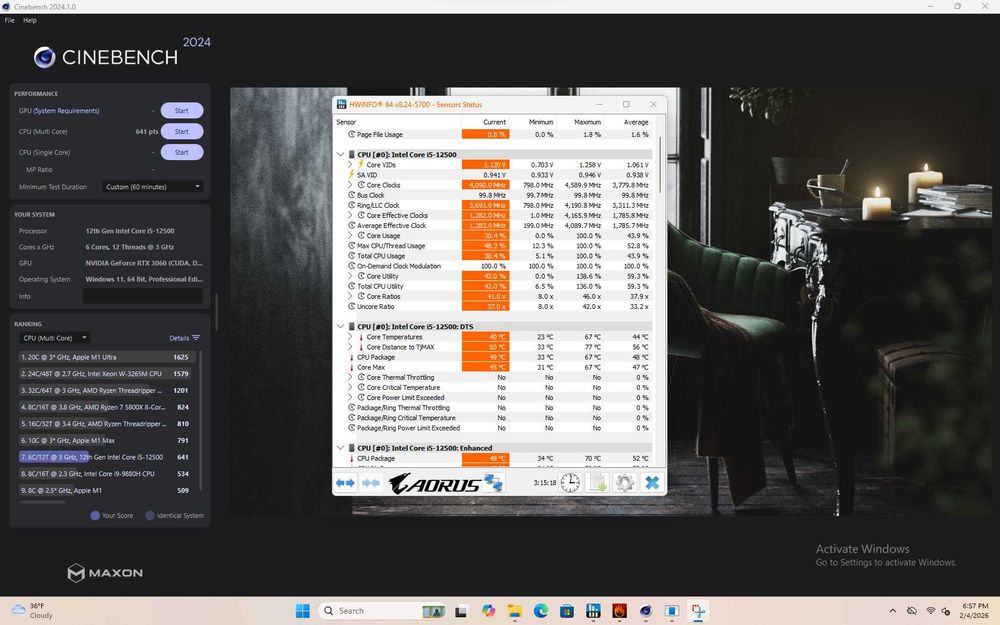This screenshot has width=1000, height=625.
Task: Close sensors with blue X icon
Action: [x=652, y=483]
